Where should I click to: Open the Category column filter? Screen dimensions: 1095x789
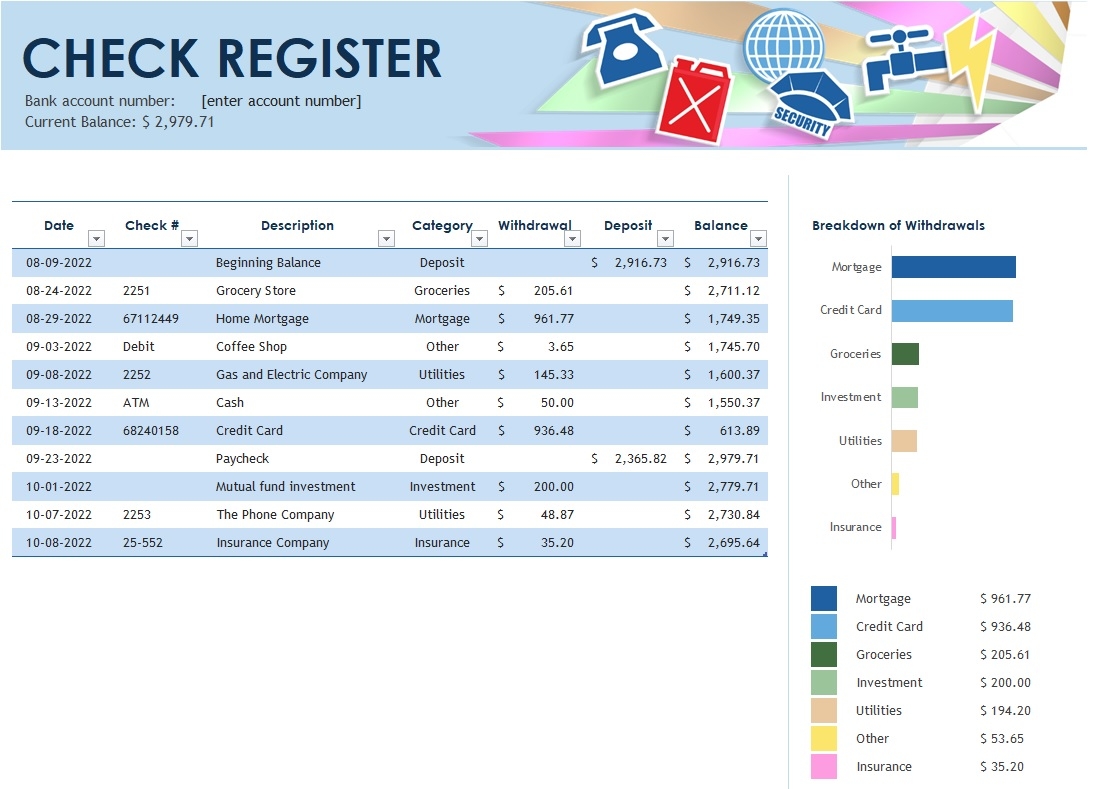coord(479,239)
